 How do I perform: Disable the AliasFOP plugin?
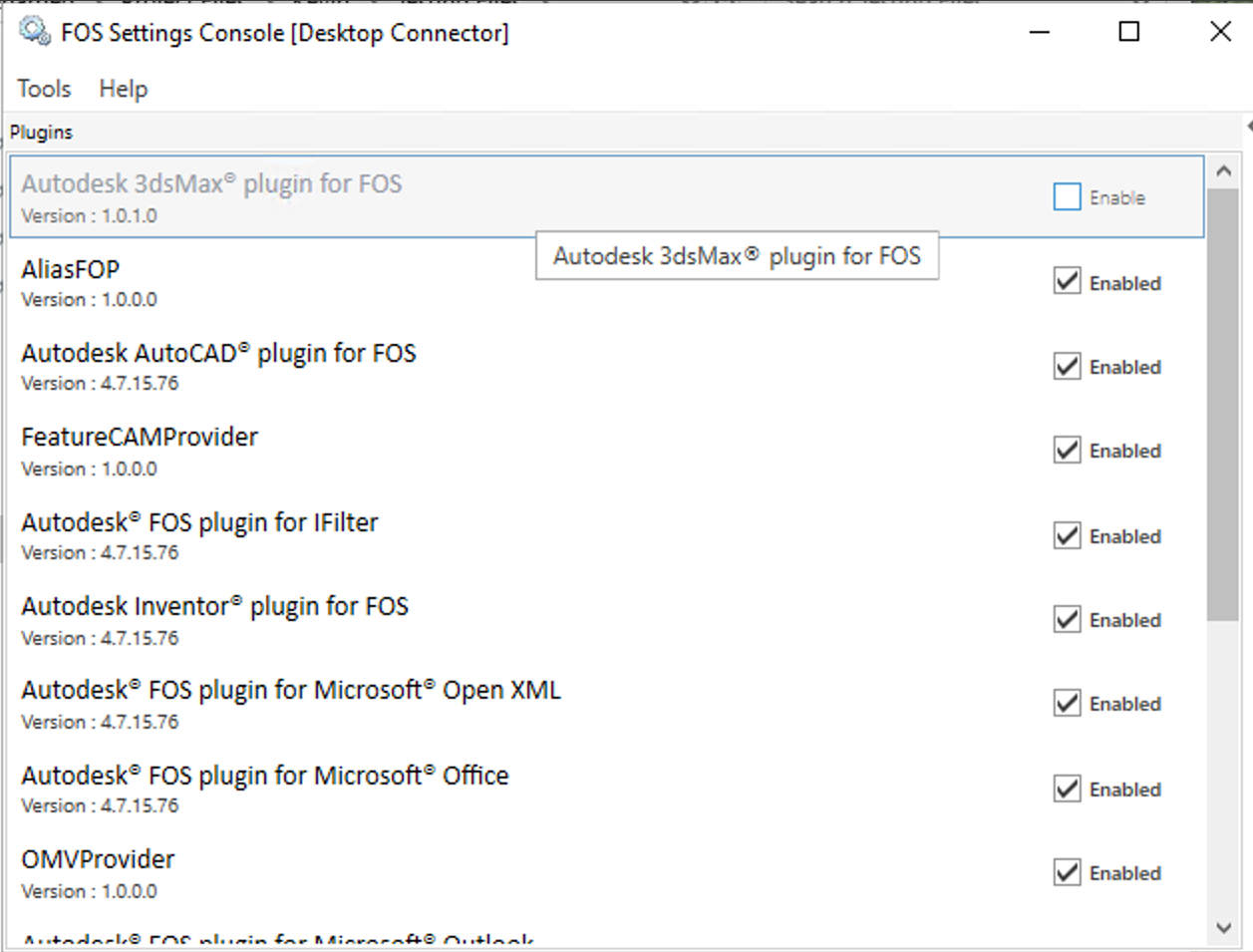point(1066,281)
